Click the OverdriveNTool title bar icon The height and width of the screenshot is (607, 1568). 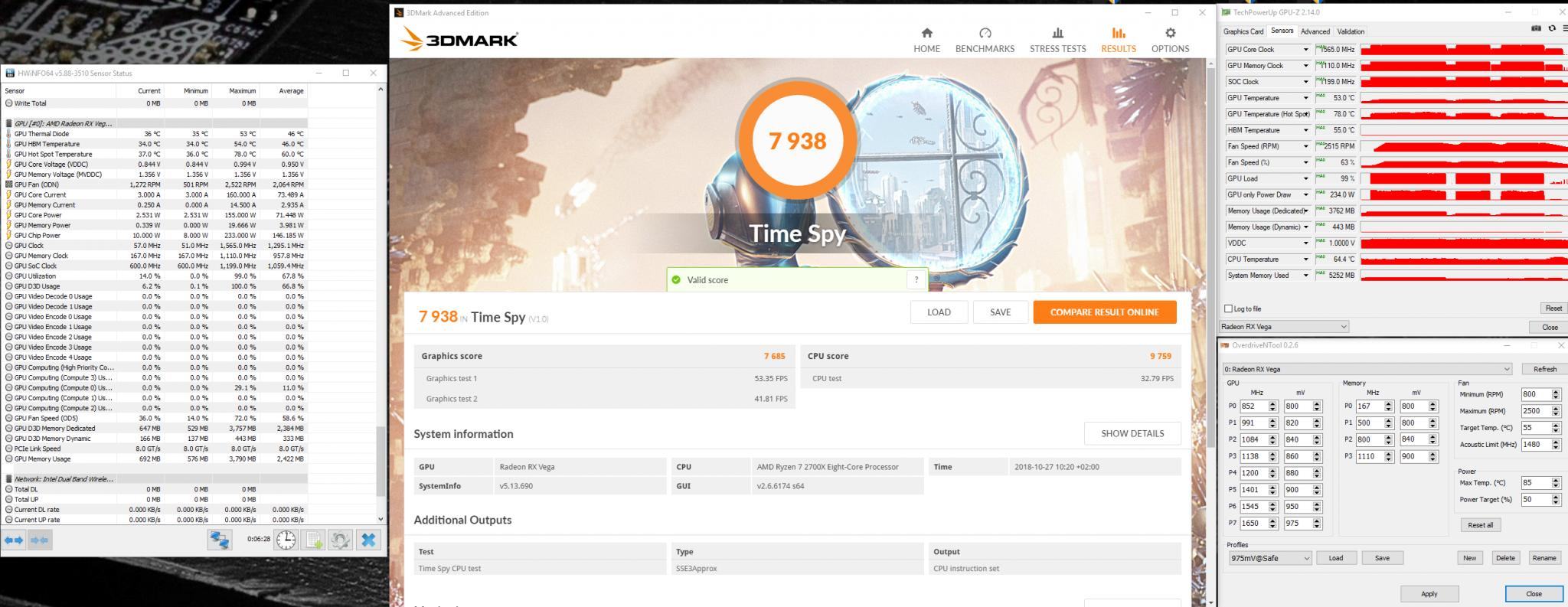(1224, 345)
